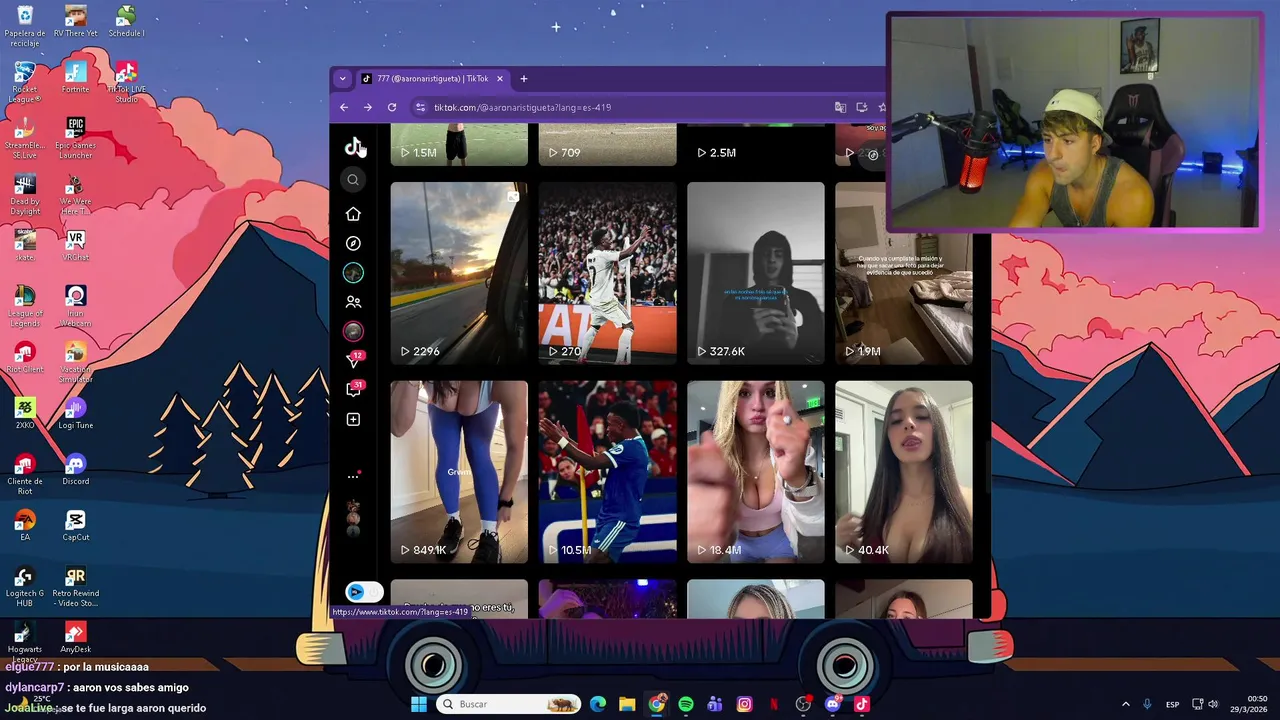Open the video with 709 views

(x=607, y=144)
